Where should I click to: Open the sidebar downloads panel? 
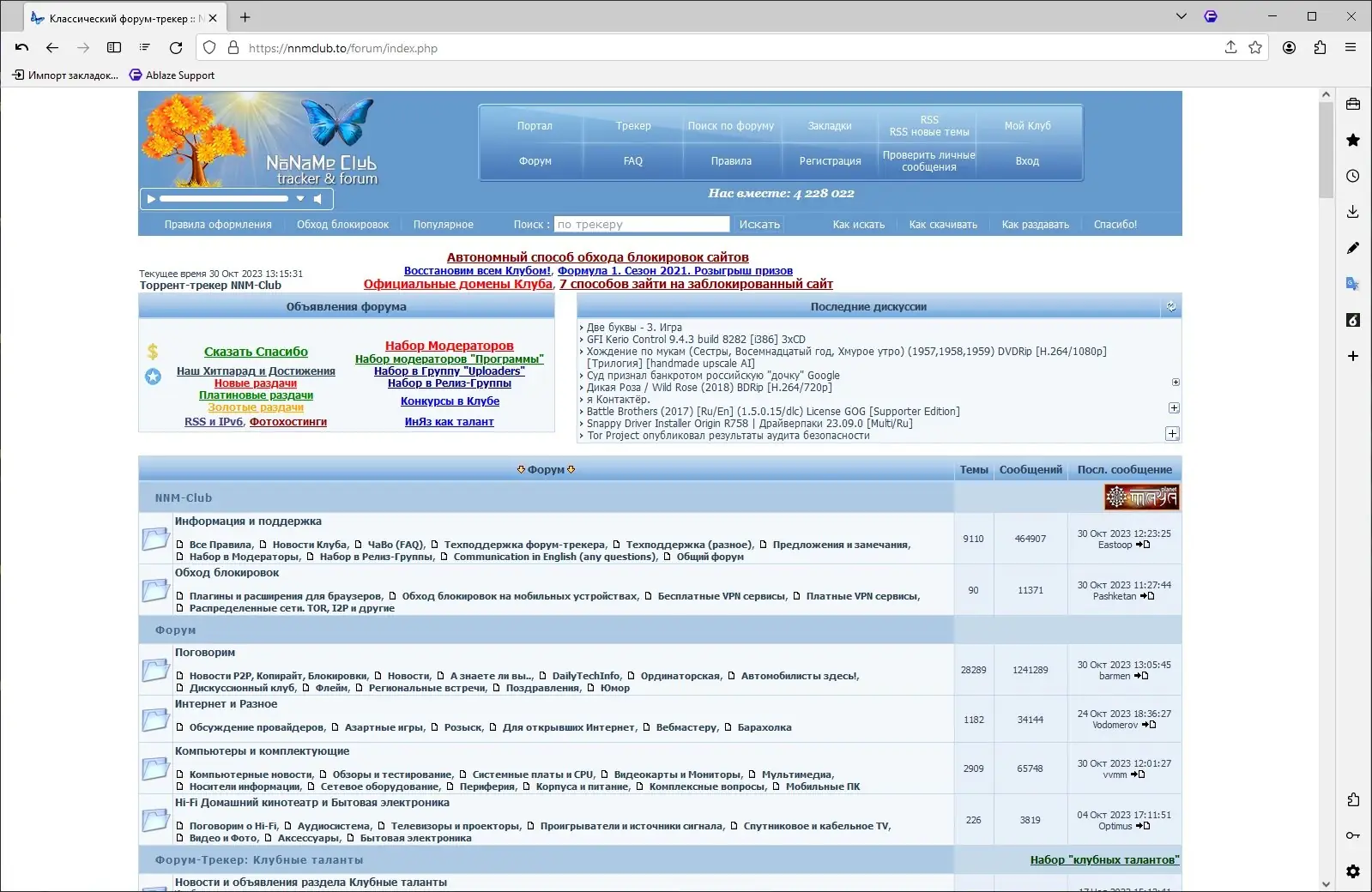coord(1353,212)
